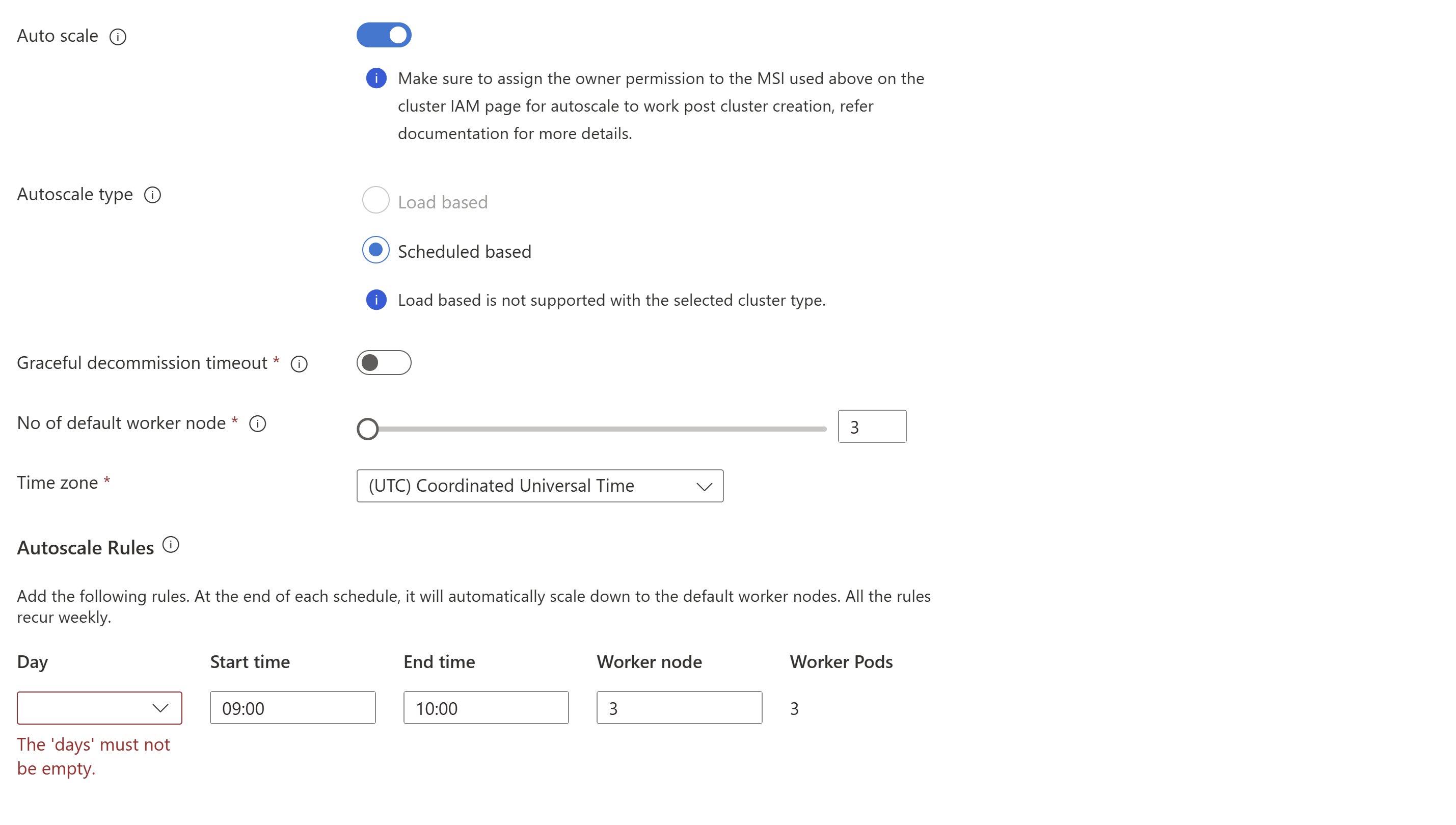Open the Day selection dropdown
The image size is (1456, 825).
pyautogui.click(x=98, y=708)
